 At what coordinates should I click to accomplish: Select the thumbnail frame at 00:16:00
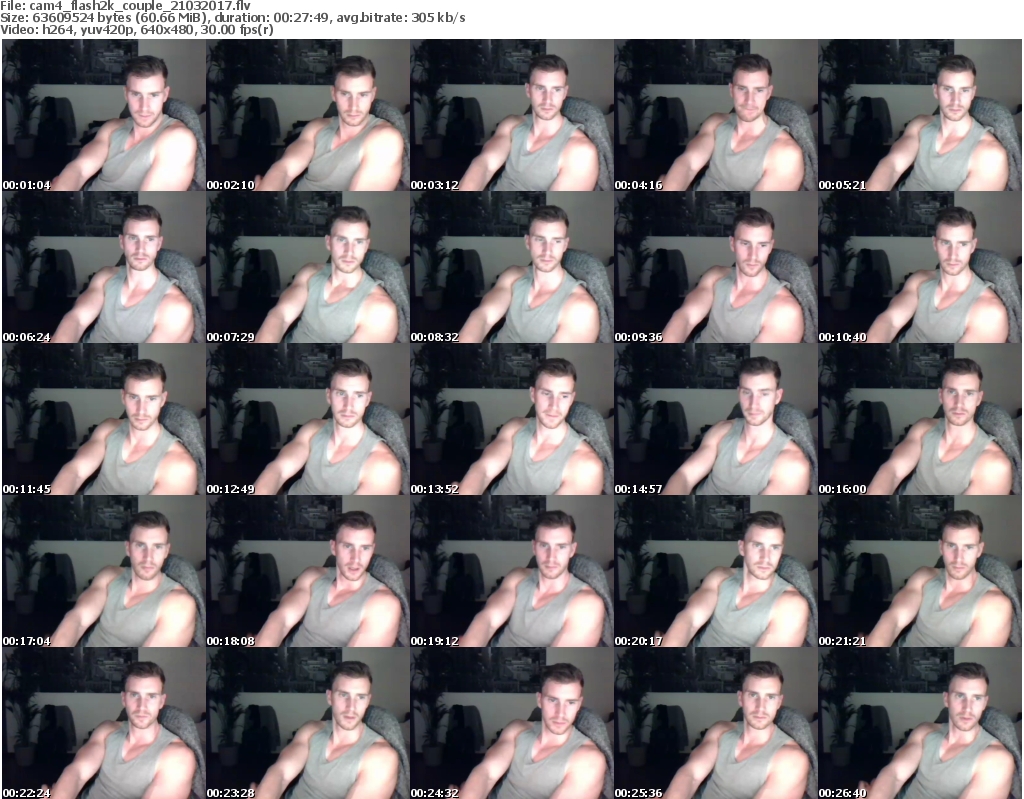[x=920, y=419]
